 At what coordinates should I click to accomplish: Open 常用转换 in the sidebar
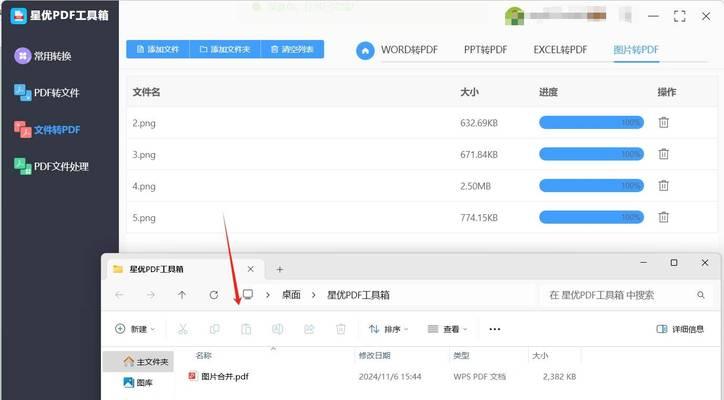point(43,56)
